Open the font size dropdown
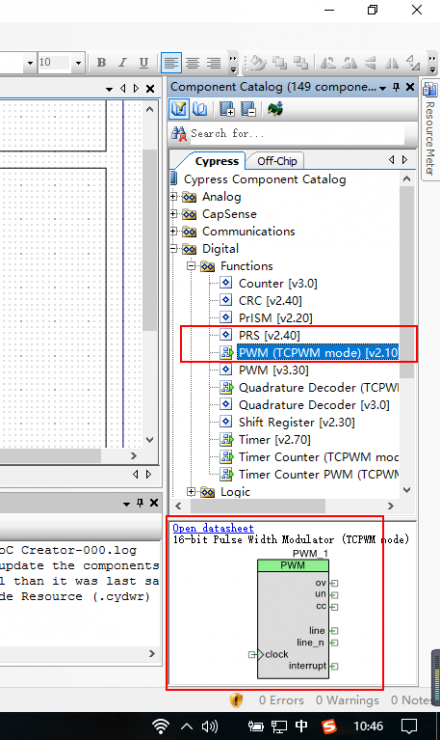The height and width of the screenshot is (740, 440). click(x=78, y=63)
